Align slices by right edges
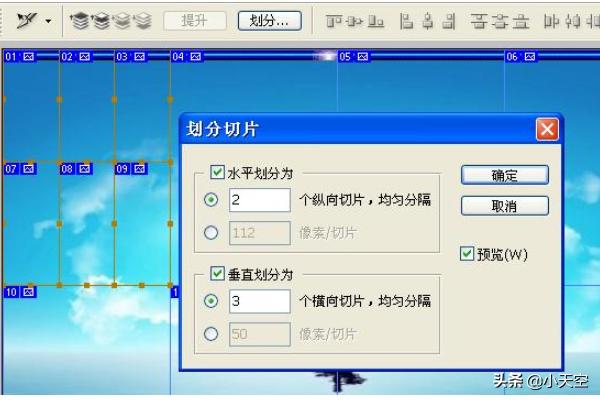This screenshot has height=400, width=600. (x=450, y=20)
